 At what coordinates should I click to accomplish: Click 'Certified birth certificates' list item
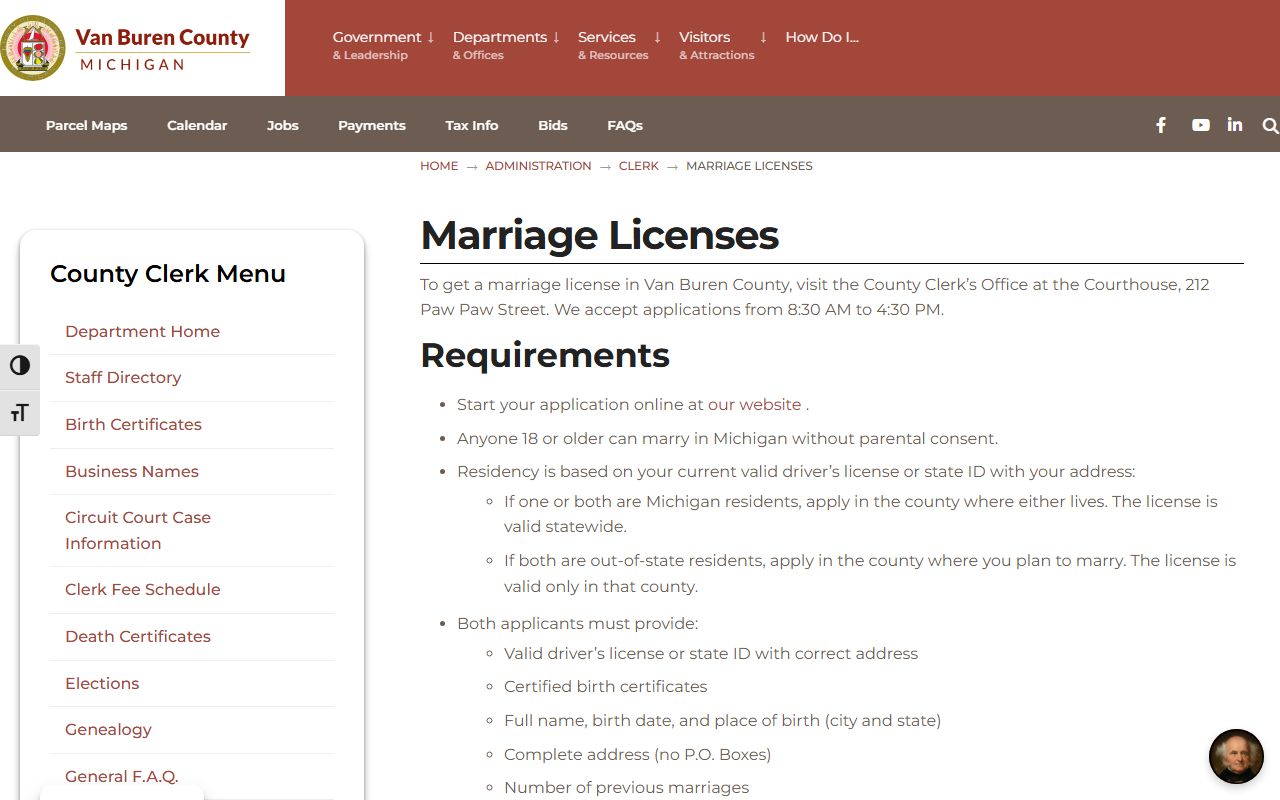coord(605,687)
